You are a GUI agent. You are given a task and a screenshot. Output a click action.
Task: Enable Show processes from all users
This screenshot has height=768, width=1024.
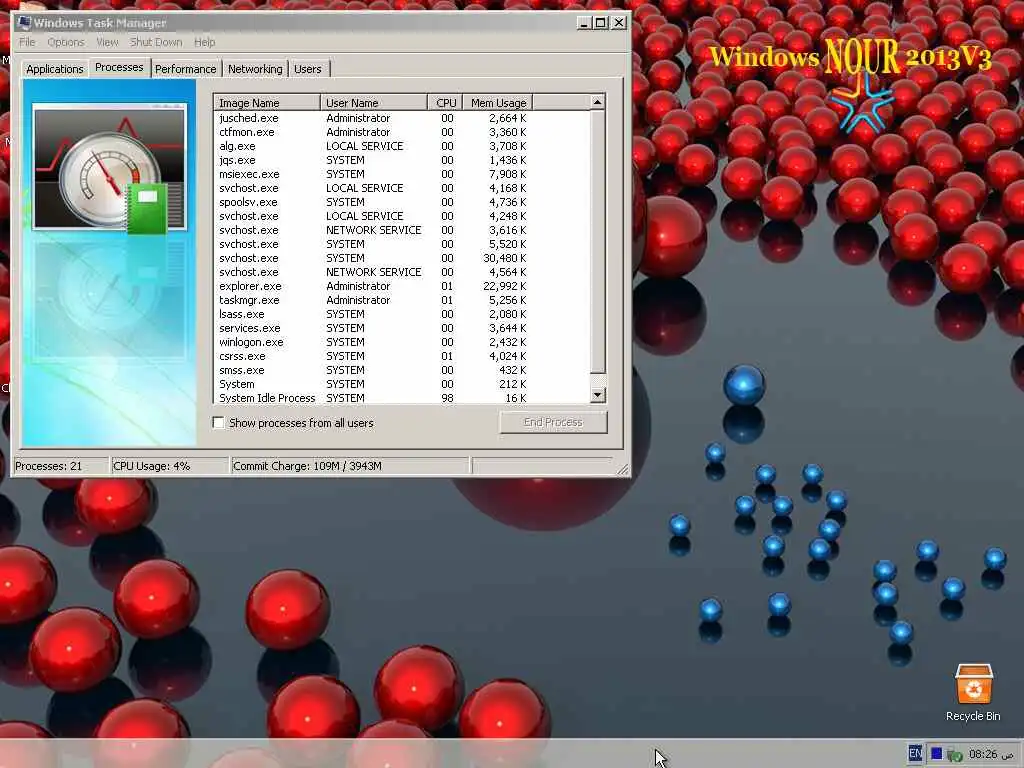pos(219,423)
